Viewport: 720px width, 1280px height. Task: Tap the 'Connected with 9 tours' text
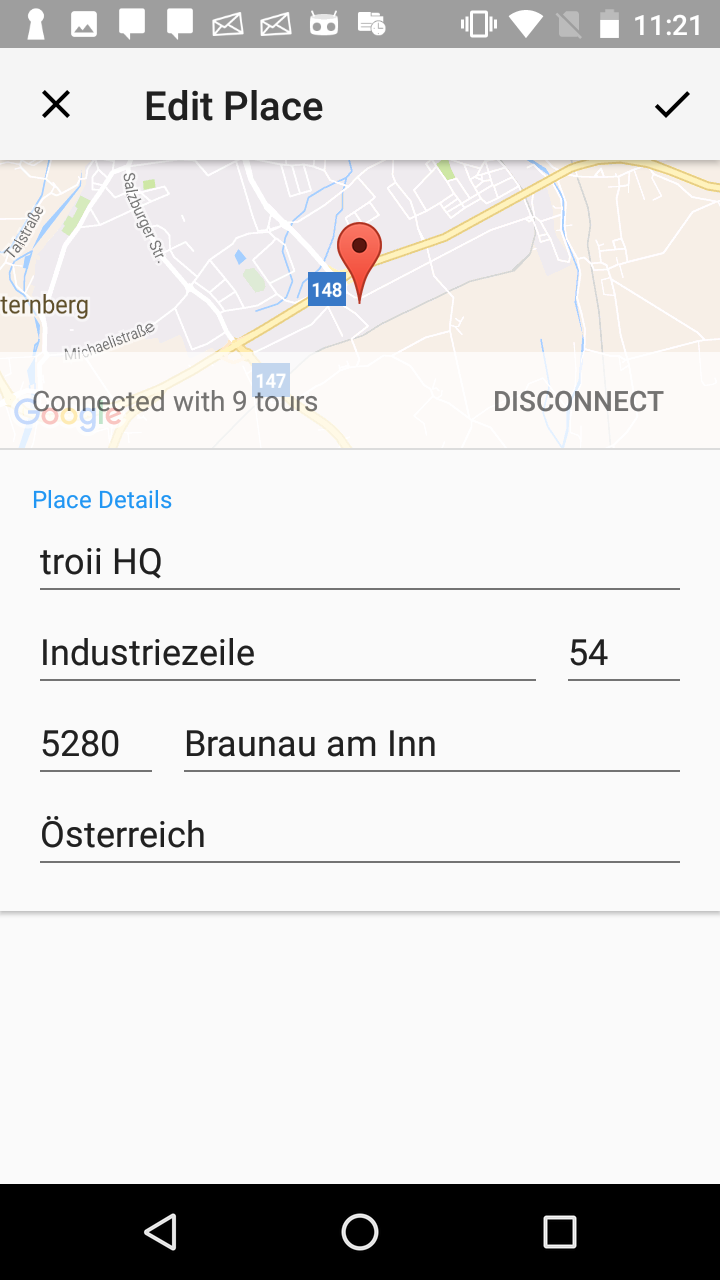[175, 402]
